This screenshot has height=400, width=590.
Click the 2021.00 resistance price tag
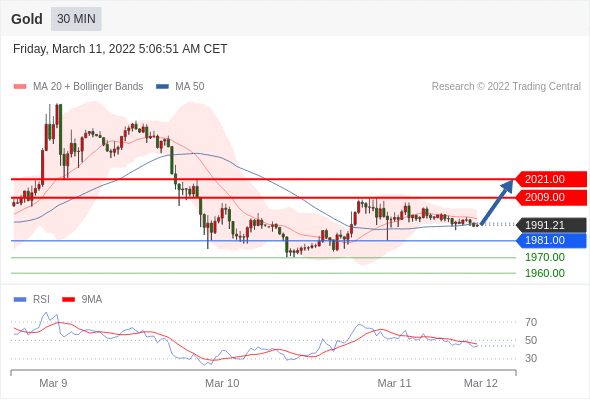pyautogui.click(x=551, y=179)
